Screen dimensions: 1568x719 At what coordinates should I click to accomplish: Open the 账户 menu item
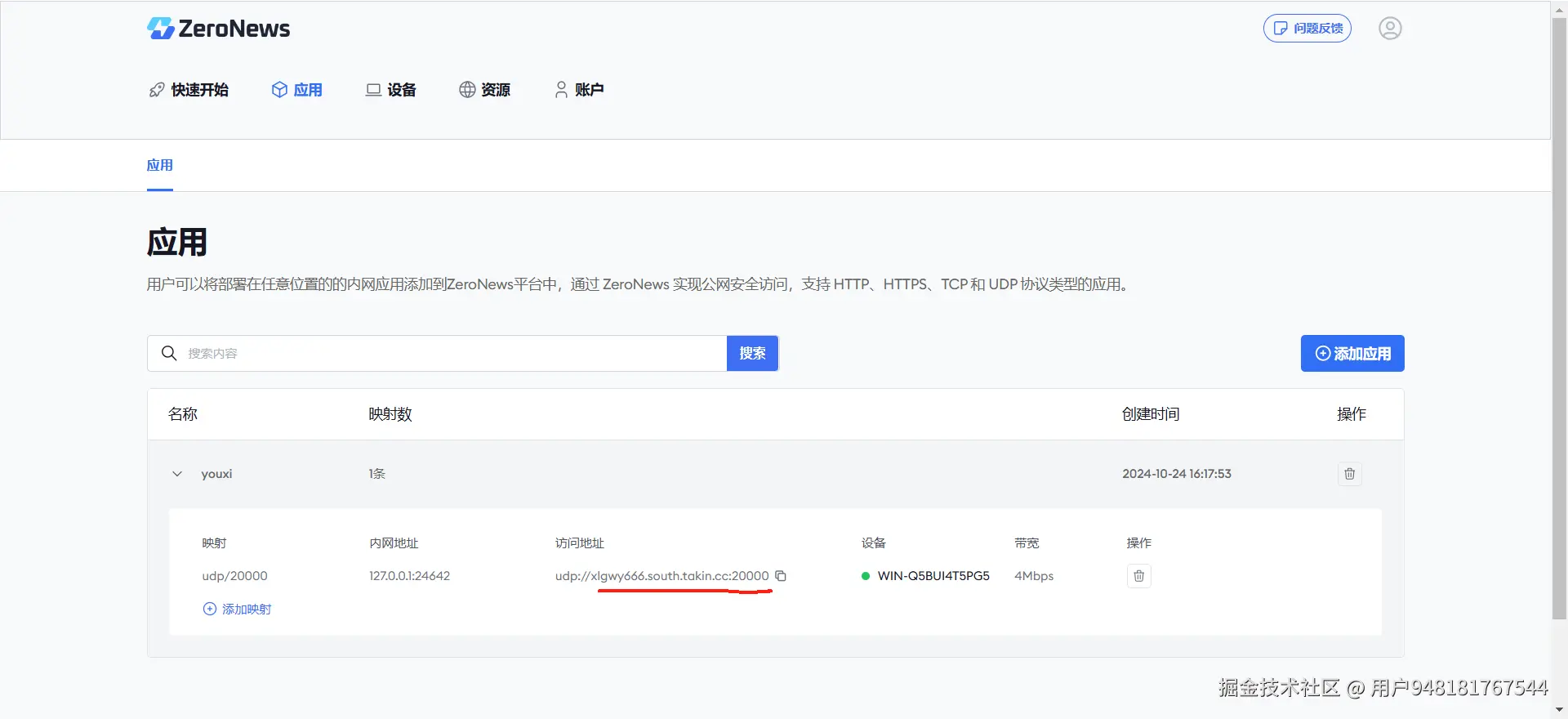(x=579, y=90)
